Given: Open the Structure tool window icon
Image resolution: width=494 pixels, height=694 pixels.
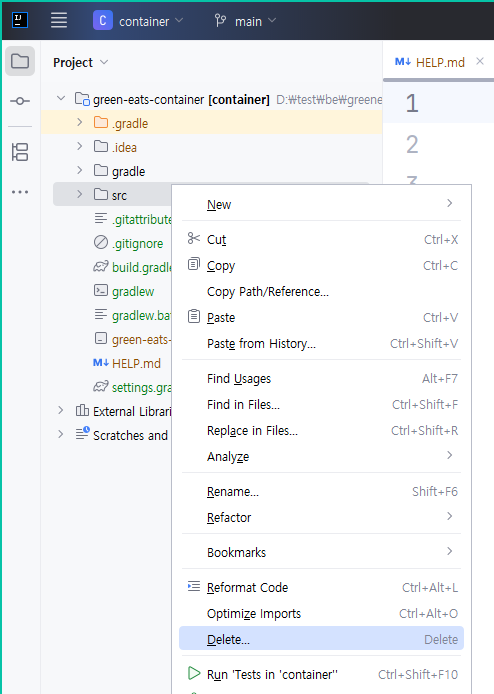Looking at the screenshot, I should pyautogui.click(x=20, y=152).
